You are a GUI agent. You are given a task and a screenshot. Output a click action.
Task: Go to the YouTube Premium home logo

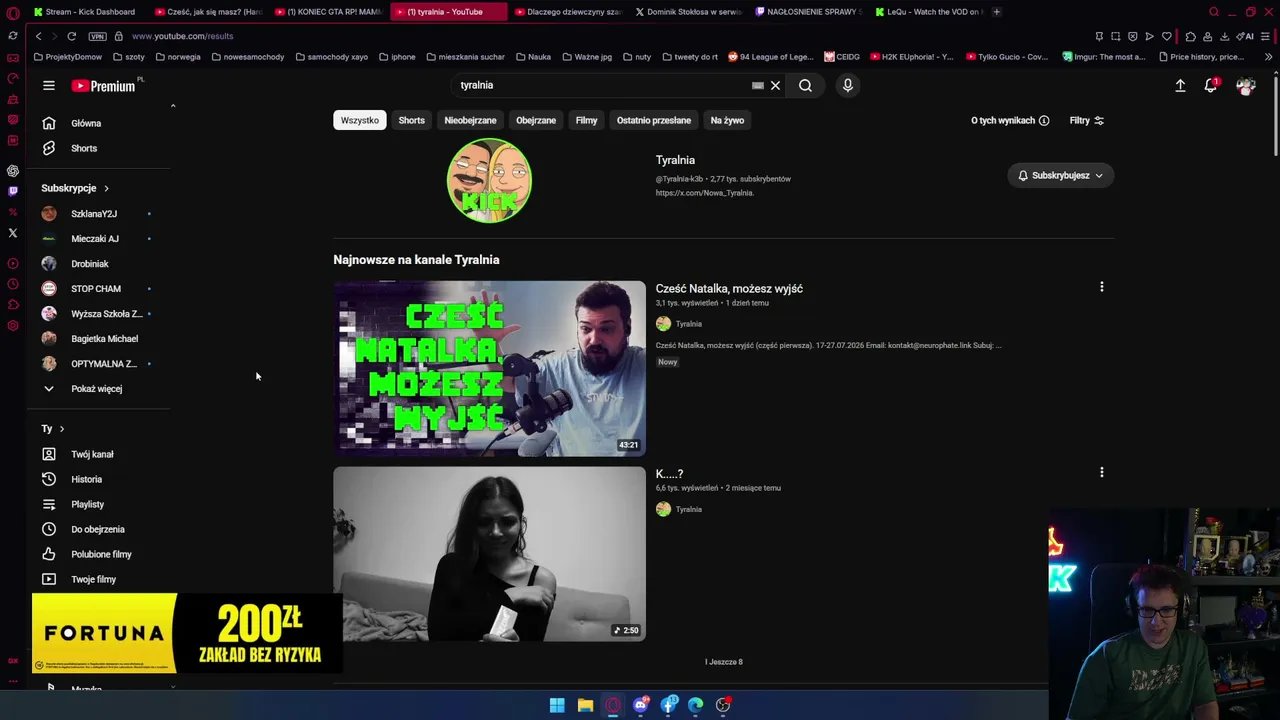105,86
